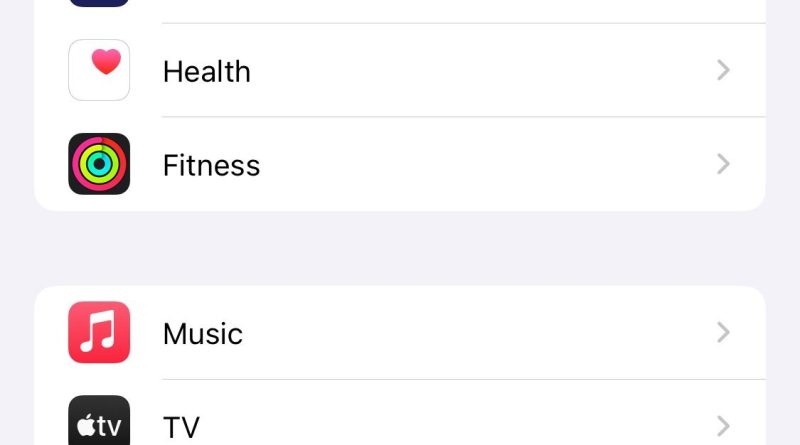Click the empty middle area of Health row
This screenshot has width=800, height=445.
pyautogui.click(x=480, y=70)
